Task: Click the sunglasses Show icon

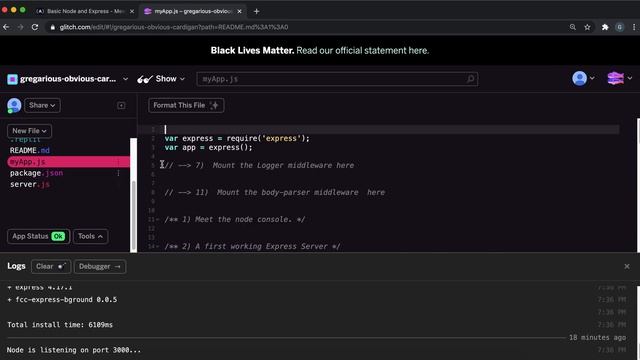Action: pyautogui.click(x=144, y=79)
